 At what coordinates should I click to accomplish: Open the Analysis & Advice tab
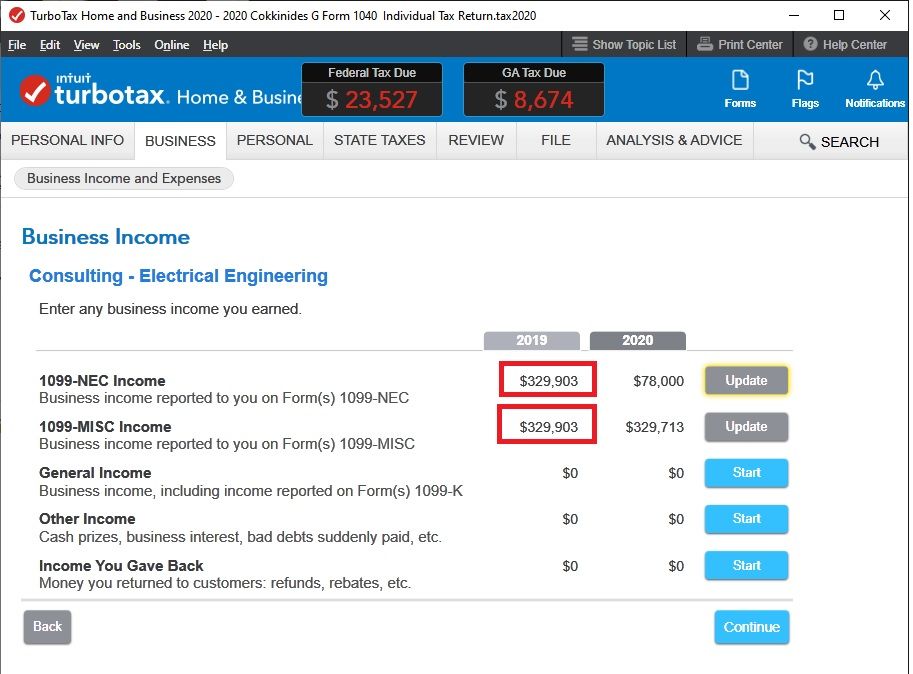[x=674, y=140]
